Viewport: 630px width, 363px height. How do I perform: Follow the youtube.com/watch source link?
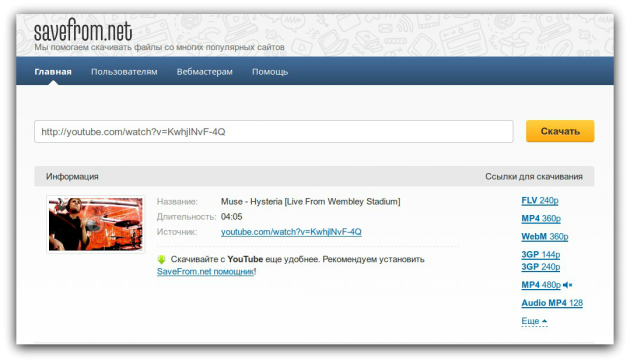click(291, 232)
